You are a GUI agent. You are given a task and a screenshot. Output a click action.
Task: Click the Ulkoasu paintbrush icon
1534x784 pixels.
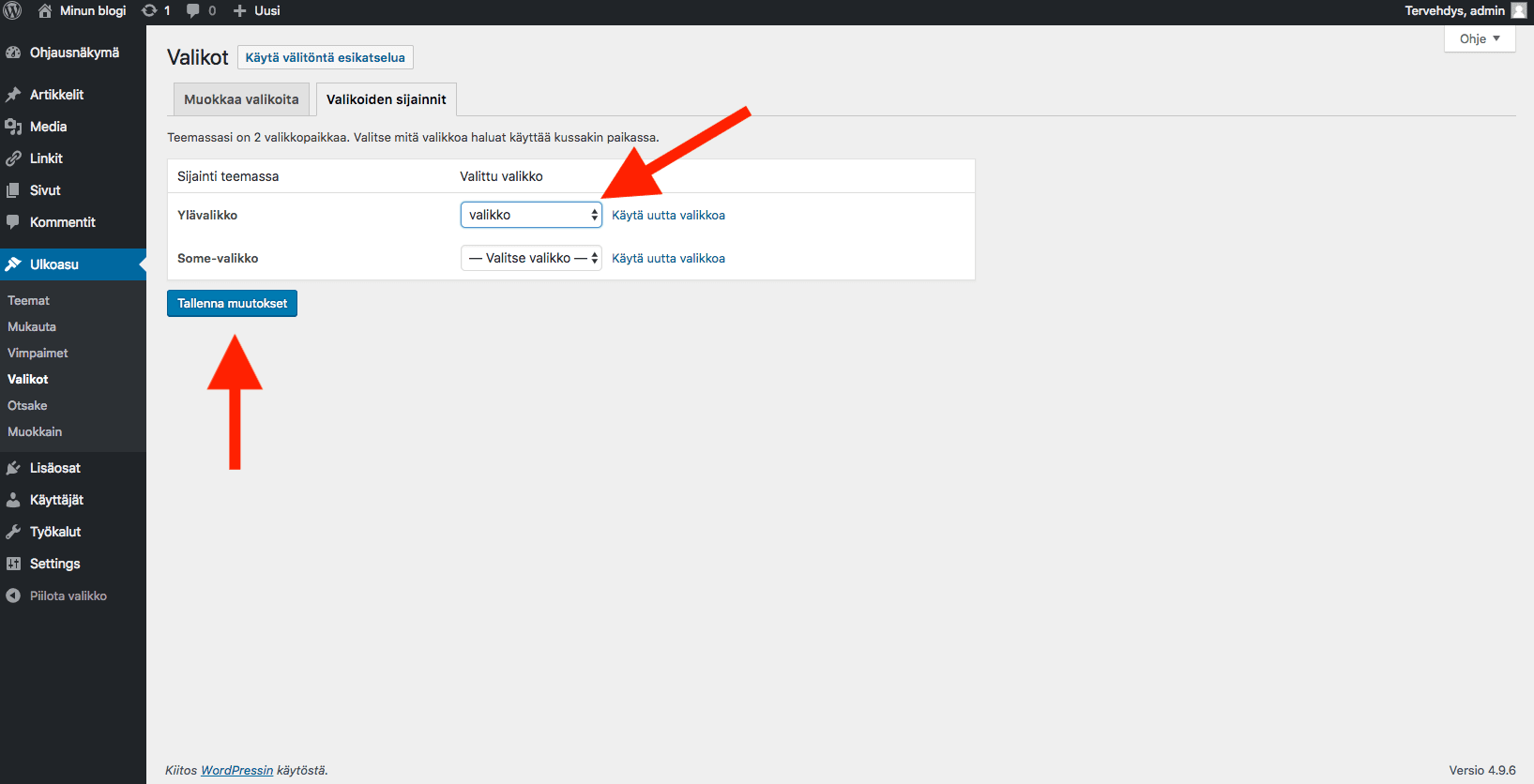coord(13,264)
